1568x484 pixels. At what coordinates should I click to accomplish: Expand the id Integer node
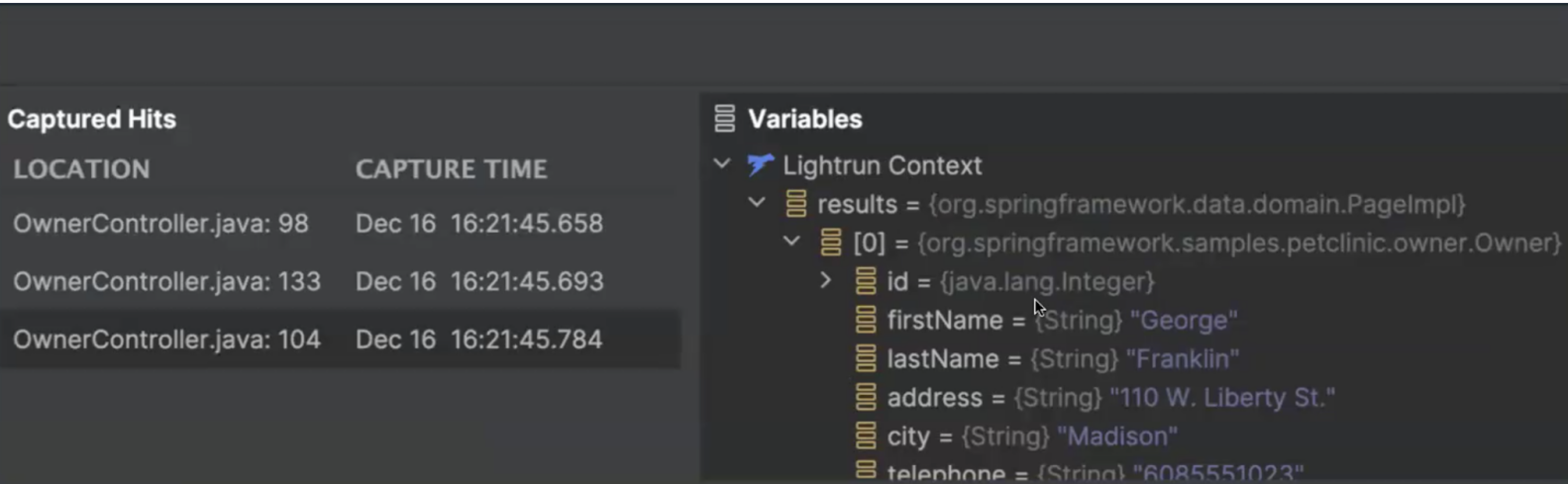pos(826,280)
